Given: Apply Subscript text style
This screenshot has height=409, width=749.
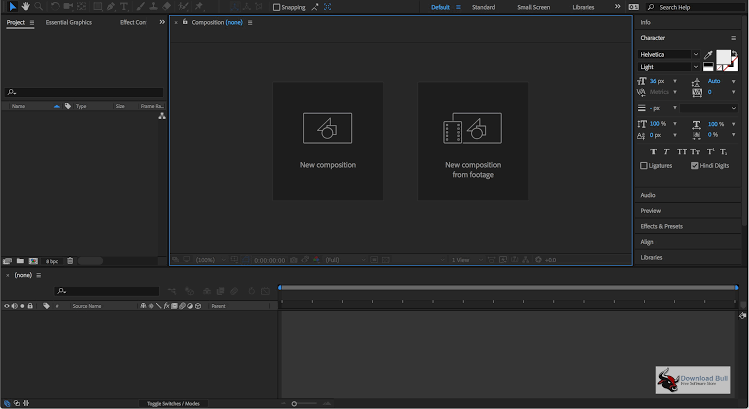Looking at the screenshot, I should 724,151.
